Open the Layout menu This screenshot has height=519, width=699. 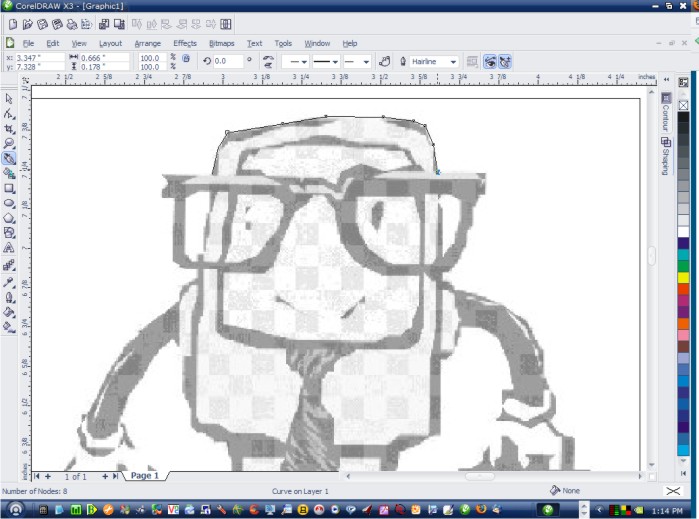[x=110, y=43]
